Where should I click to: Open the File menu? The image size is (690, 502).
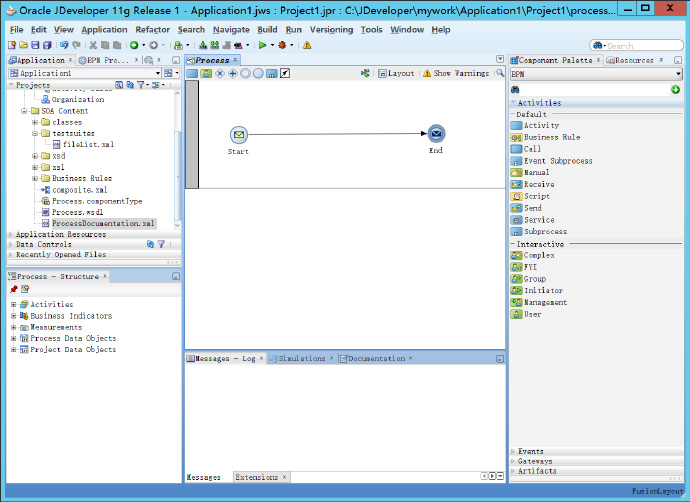pyautogui.click(x=17, y=29)
